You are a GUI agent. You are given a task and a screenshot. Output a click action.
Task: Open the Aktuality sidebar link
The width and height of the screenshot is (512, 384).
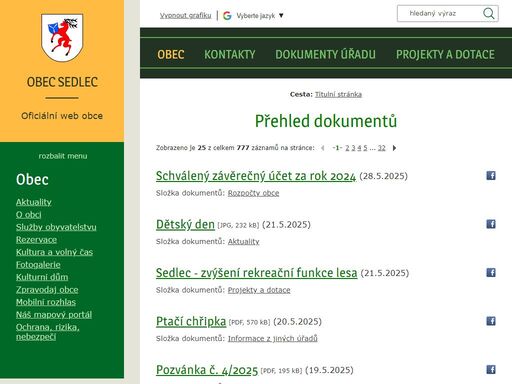coord(34,202)
